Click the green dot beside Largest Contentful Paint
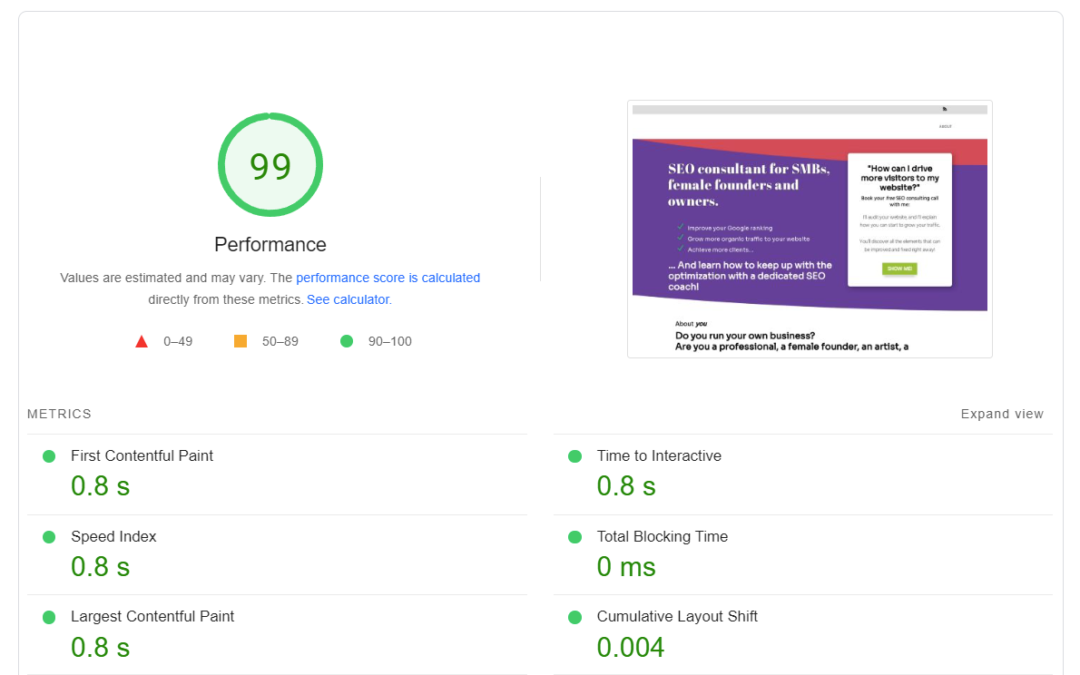The width and height of the screenshot is (1080, 675). click(x=48, y=616)
